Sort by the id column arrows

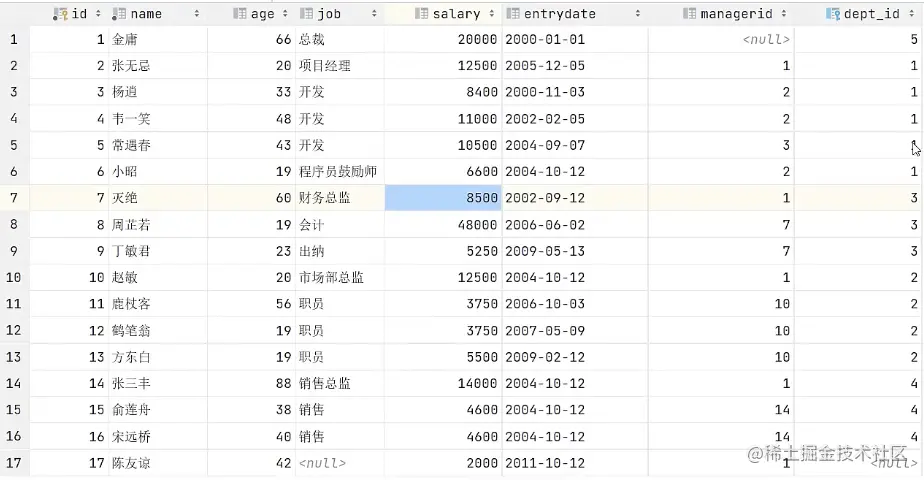[98, 14]
